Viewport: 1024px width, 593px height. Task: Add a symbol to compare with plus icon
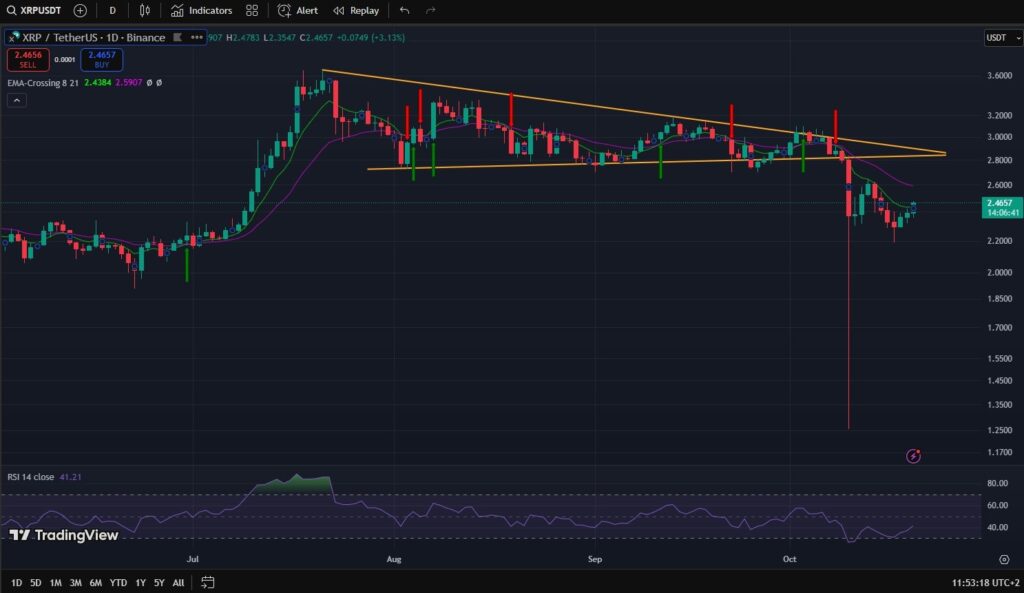80,11
